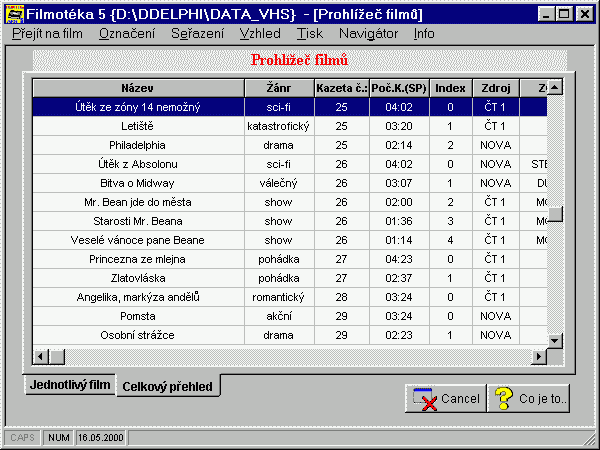Click the Žánr column header
Viewport: 600px width, 450px height.
pos(279,88)
